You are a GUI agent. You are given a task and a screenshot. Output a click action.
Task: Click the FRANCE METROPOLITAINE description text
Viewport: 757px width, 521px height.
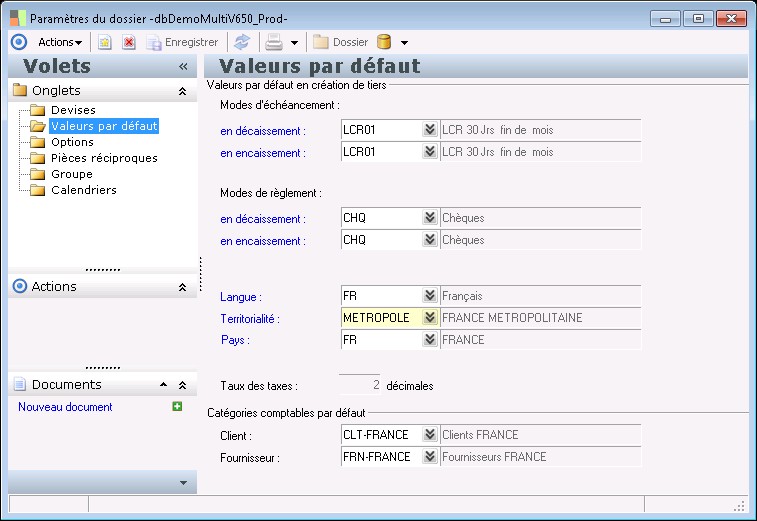(x=512, y=318)
